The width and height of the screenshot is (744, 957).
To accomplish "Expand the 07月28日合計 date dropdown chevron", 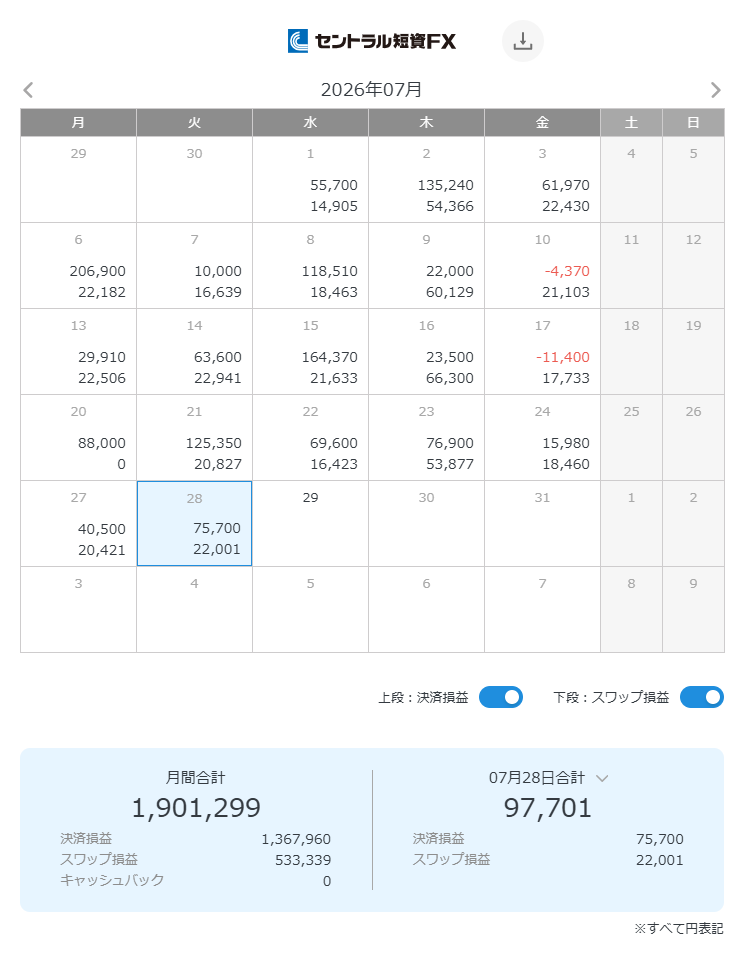I will (602, 778).
